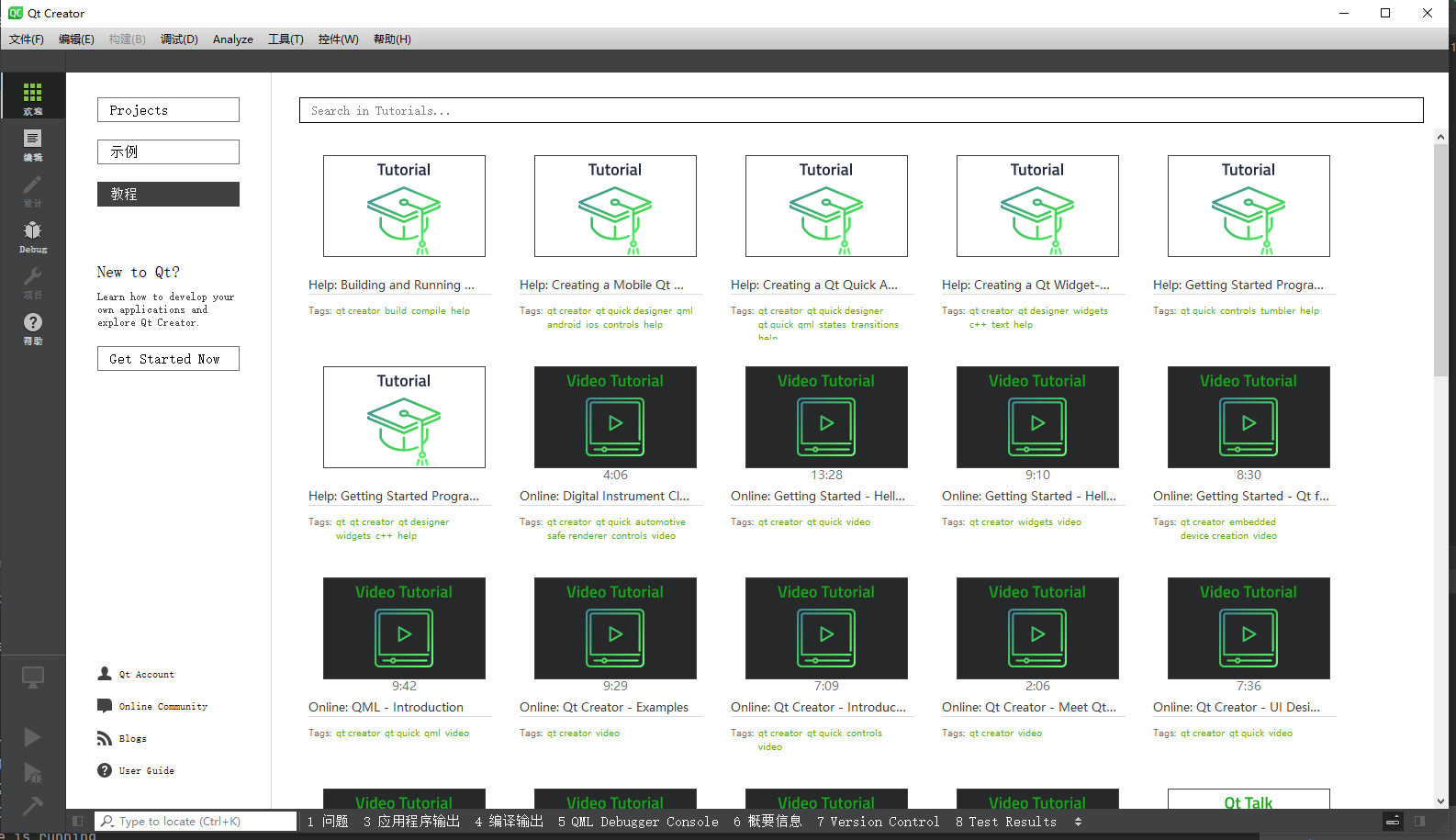Image resolution: width=1456 pixels, height=840 pixels.
Task: Open the Online Community link
Action: (162, 706)
